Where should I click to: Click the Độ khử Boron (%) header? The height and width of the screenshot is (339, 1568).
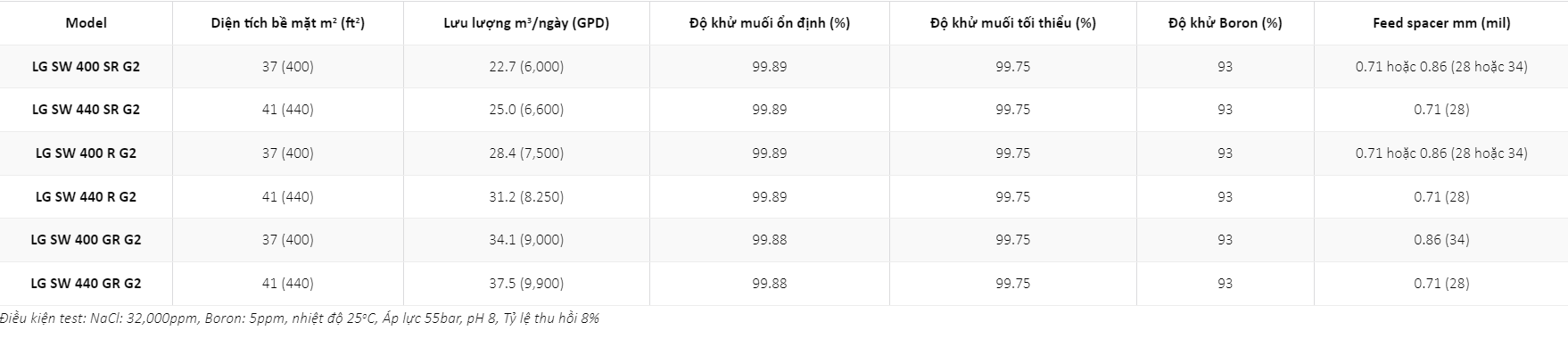click(1225, 23)
